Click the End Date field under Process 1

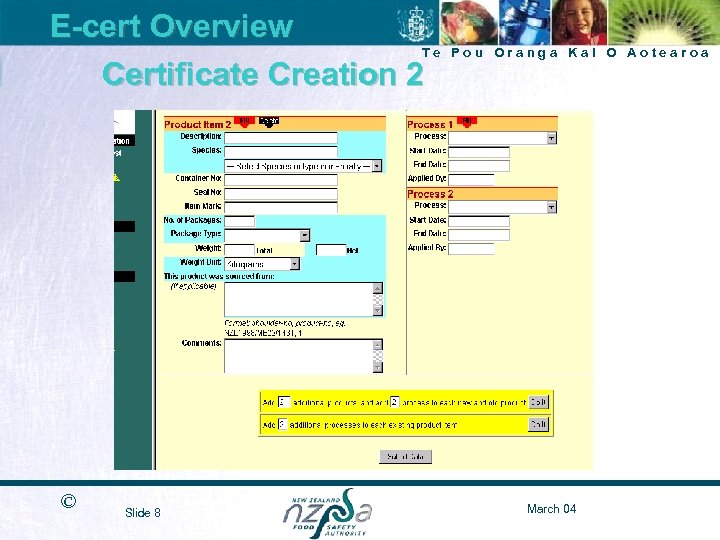click(479, 165)
